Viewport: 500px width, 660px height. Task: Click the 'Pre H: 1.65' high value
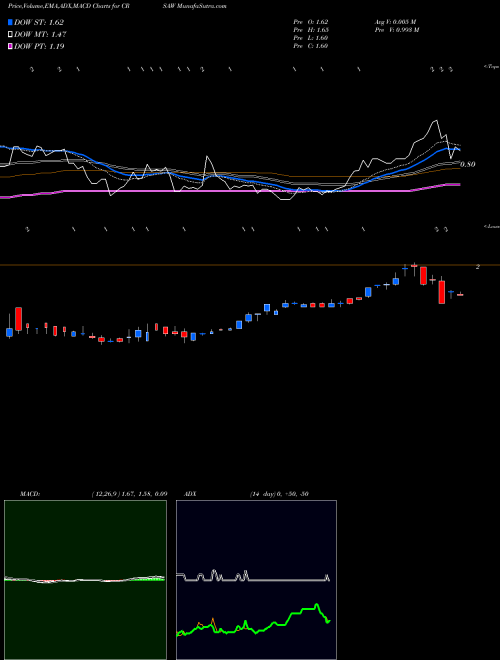(x=311, y=30)
